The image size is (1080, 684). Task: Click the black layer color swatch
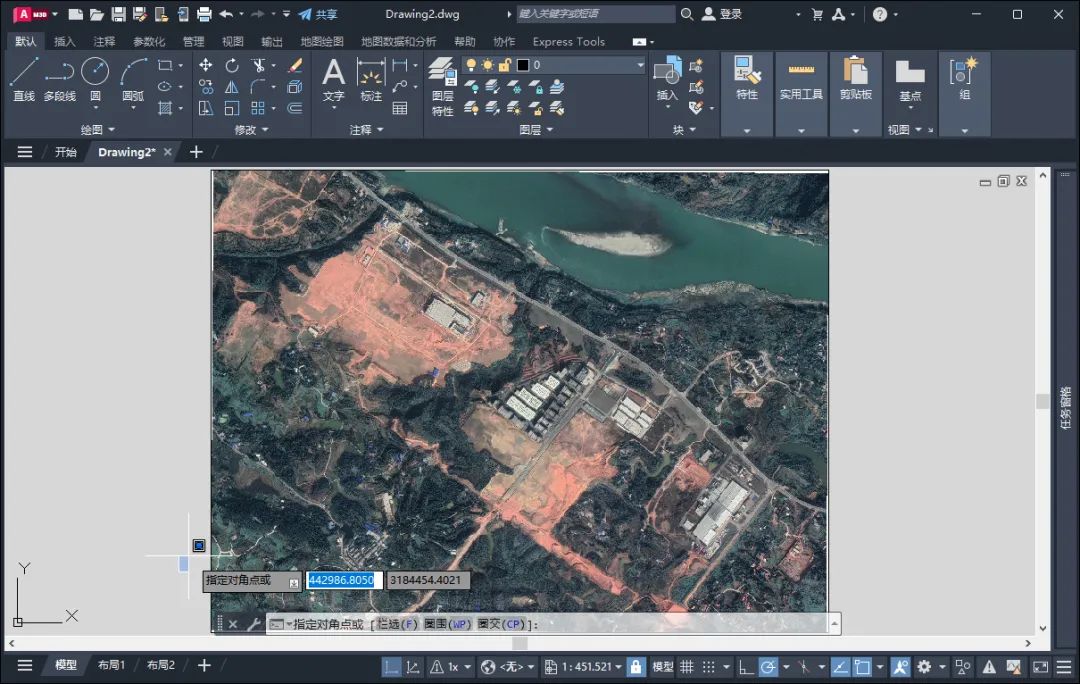523,65
